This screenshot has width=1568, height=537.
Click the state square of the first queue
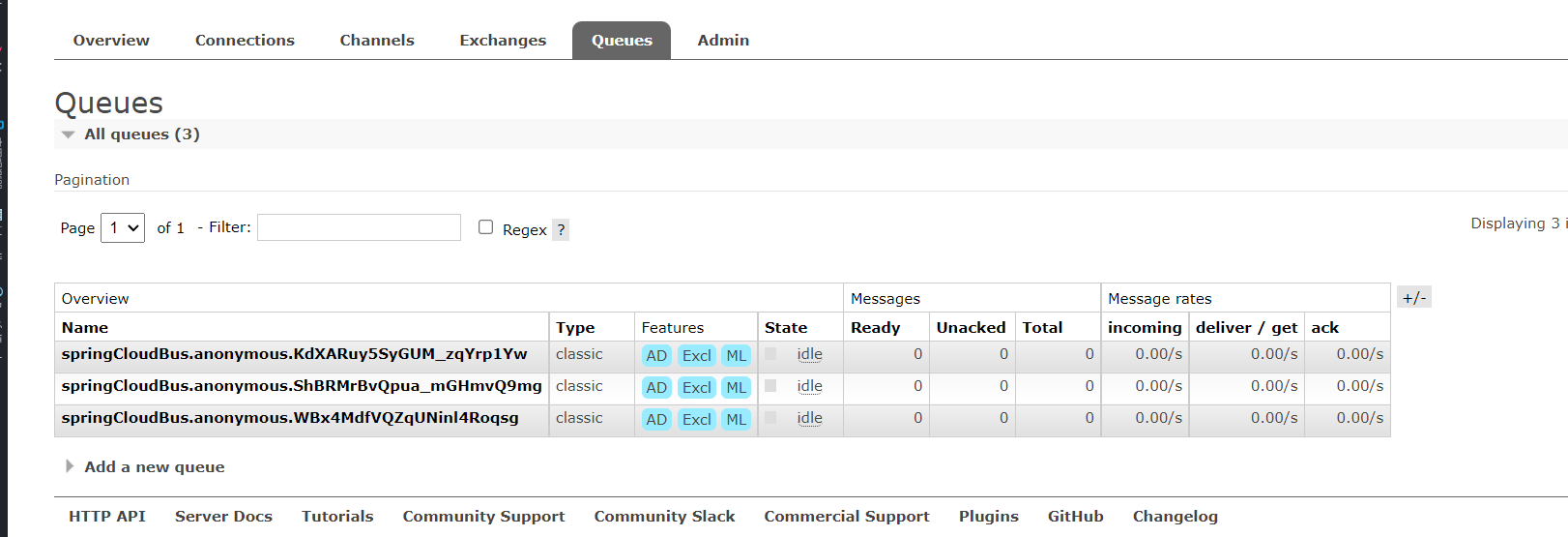(x=770, y=354)
